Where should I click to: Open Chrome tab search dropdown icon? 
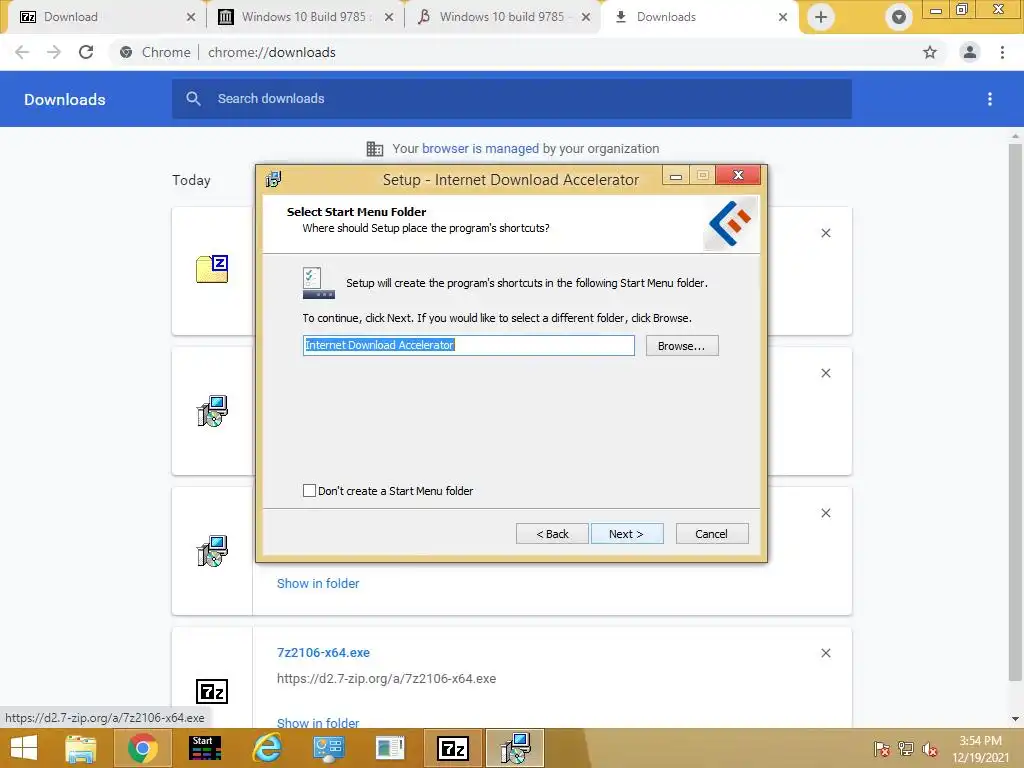pos(899,17)
